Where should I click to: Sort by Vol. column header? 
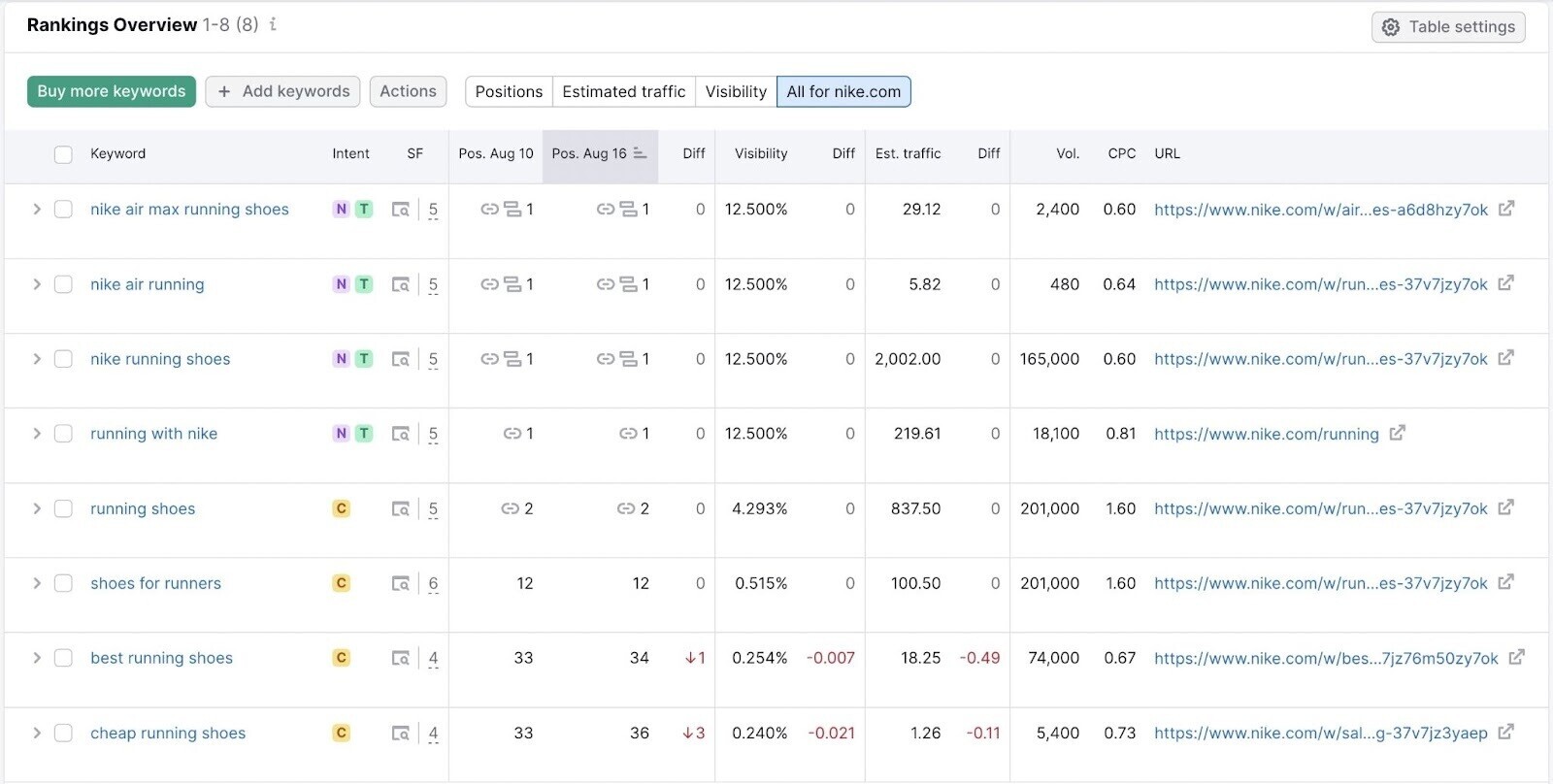click(x=1068, y=153)
